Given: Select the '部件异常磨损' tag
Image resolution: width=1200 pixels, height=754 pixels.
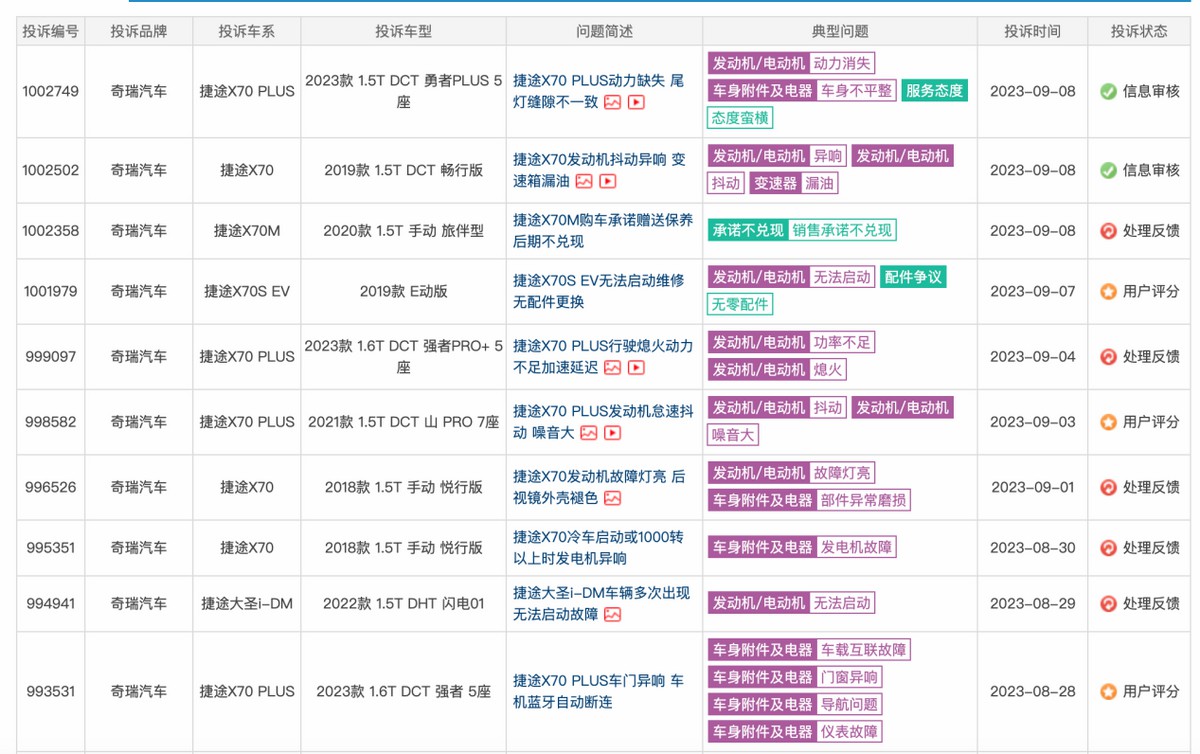Looking at the screenshot, I should [864, 500].
